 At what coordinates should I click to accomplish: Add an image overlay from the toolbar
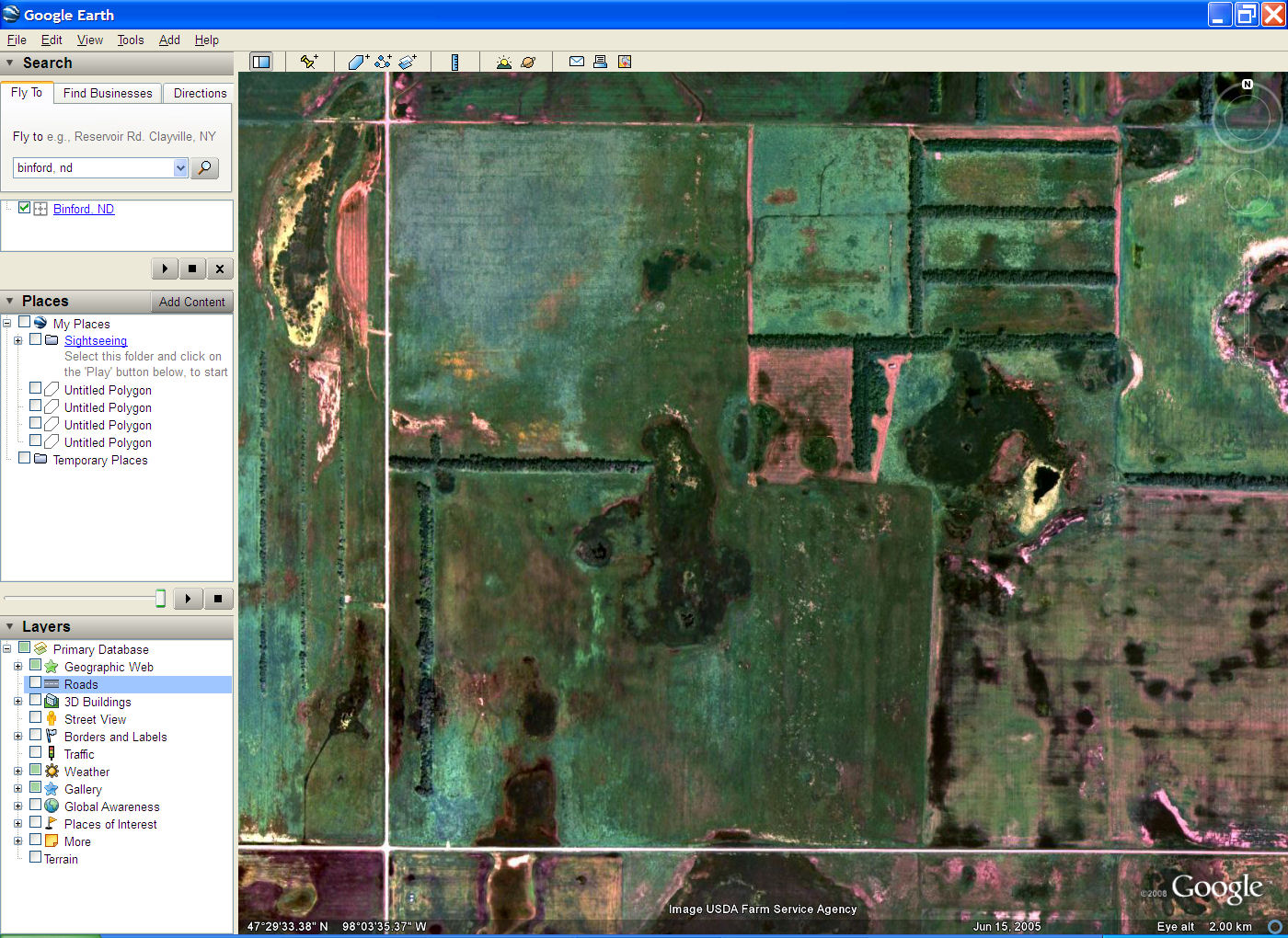pyautogui.click(x=408, y=62)
